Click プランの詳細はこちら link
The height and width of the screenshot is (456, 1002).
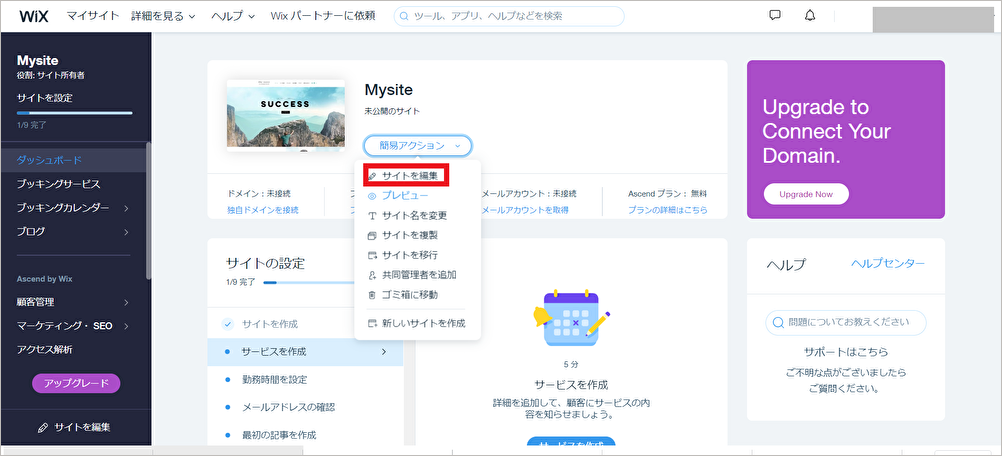click(x=668, y=209)
